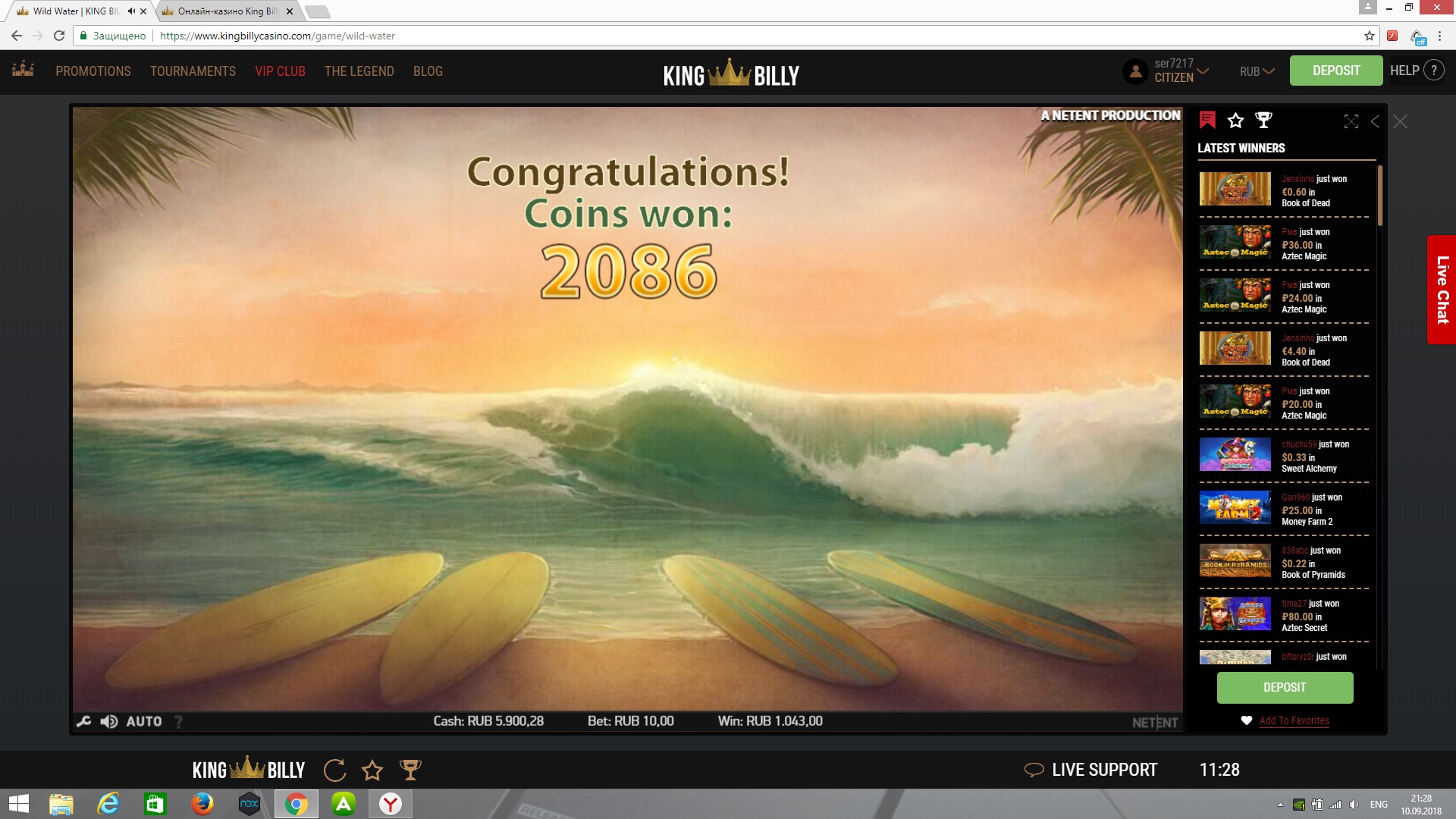
Task: Mute the game sound
Action: tap(109, 721)
